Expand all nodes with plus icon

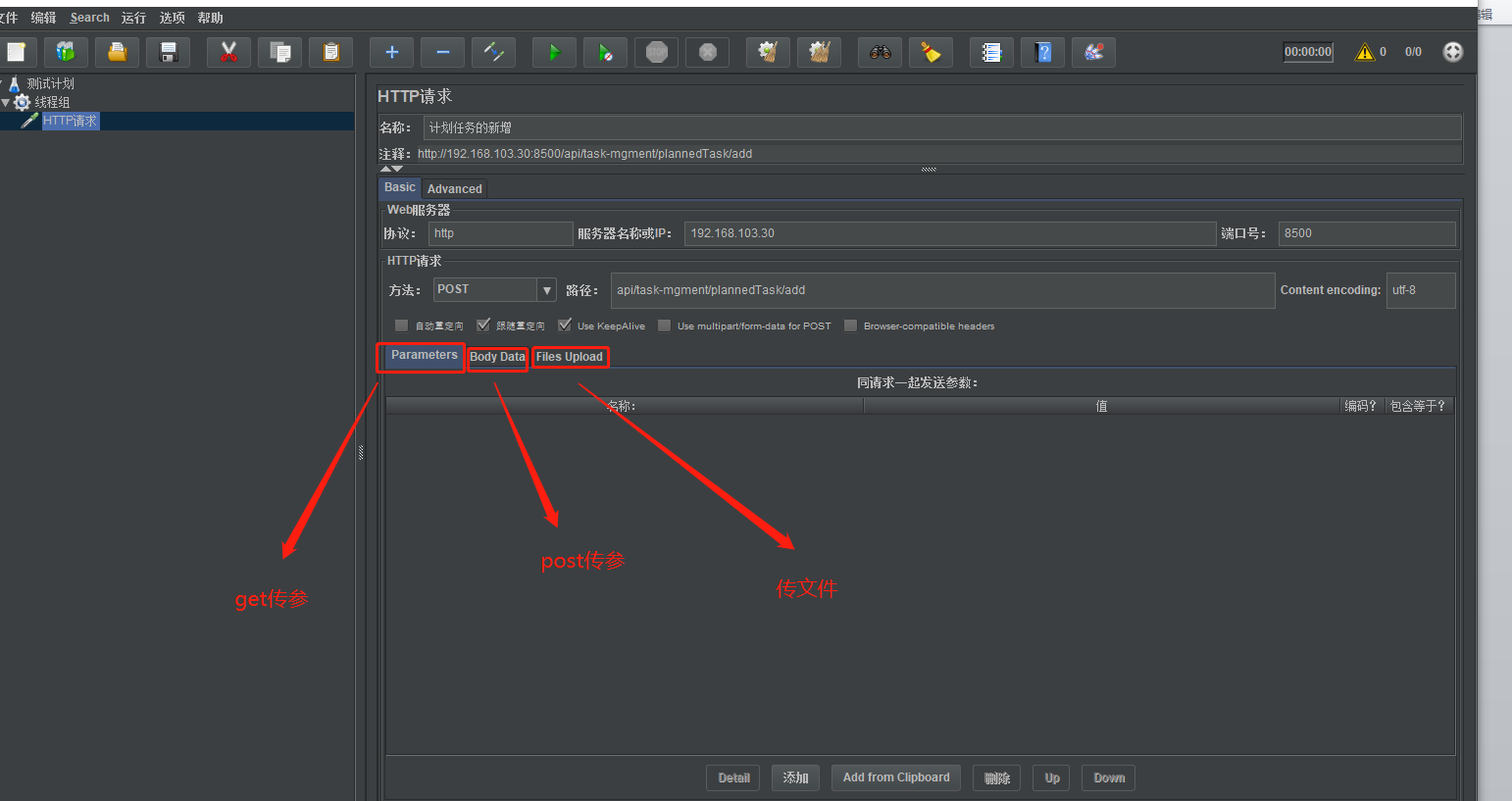pyautogui.click(x=391, y=52)
